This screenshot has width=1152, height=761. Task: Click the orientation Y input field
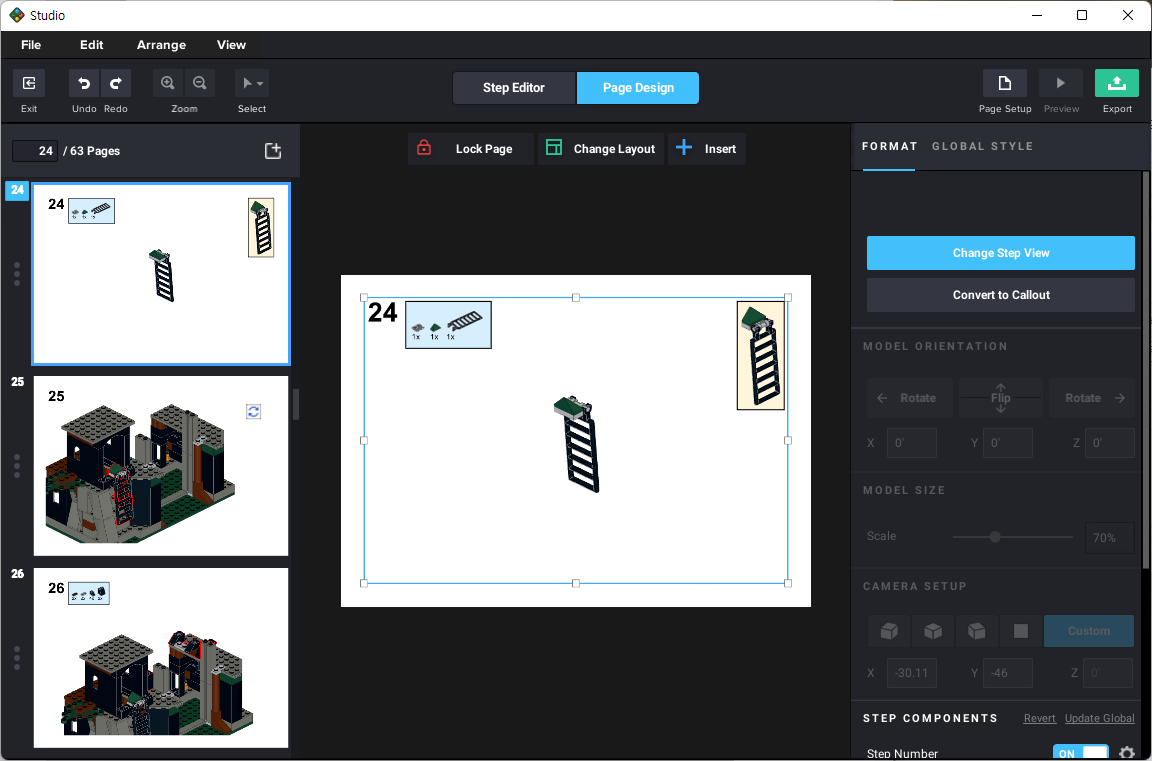(1007, 443)
